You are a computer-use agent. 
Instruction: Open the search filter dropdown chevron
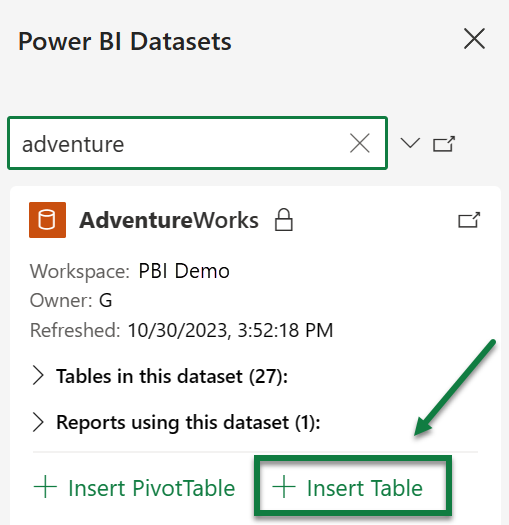coord(410,143)
